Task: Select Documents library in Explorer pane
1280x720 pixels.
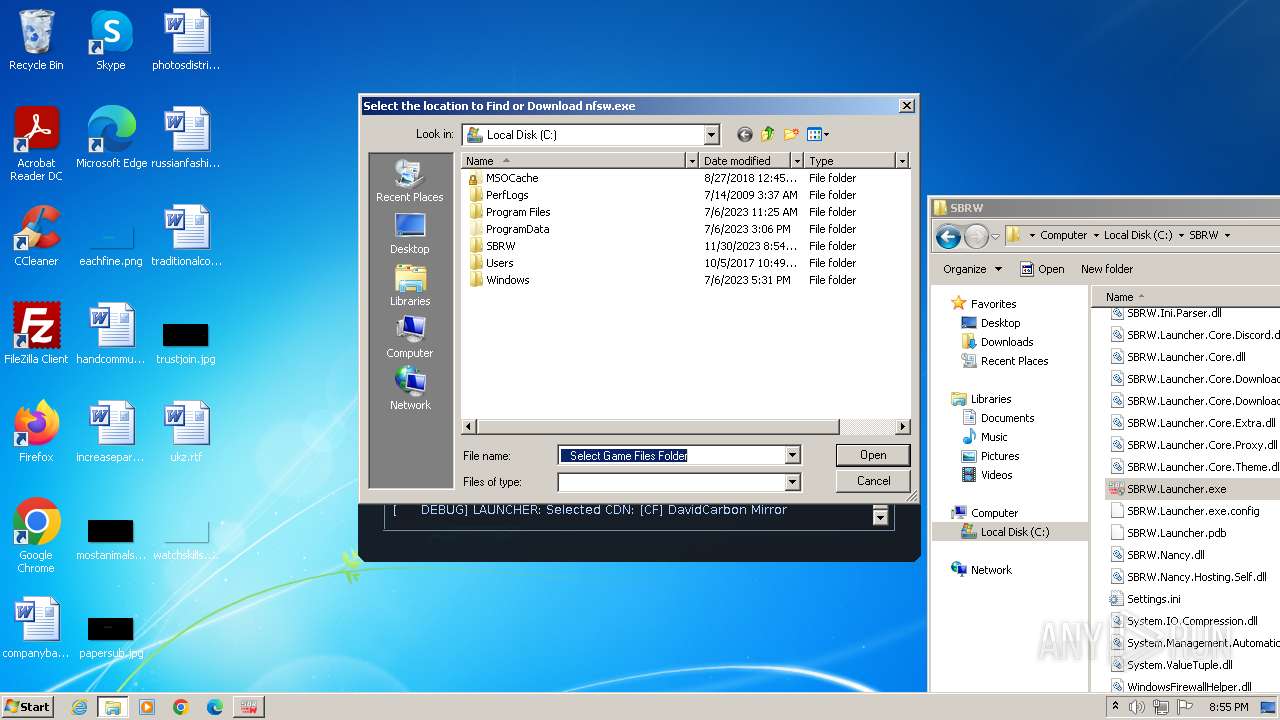Action: tap(1007, 418)
